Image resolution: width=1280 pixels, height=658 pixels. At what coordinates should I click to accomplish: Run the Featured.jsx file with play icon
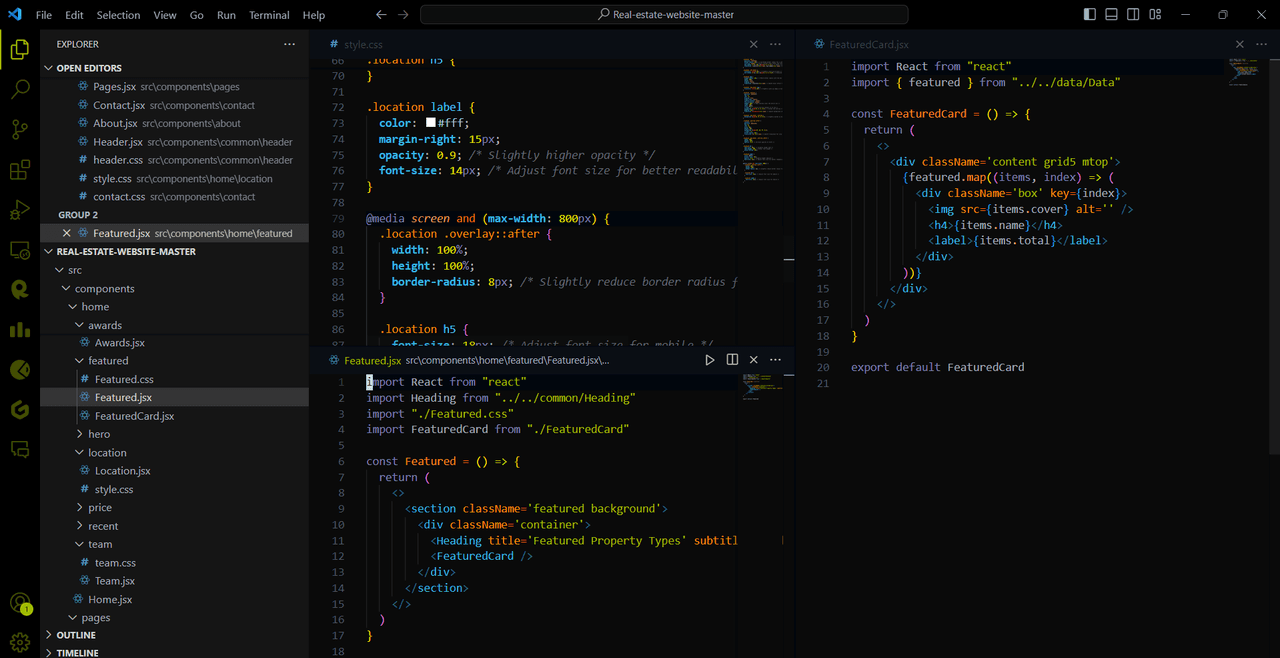coord(710,360)
